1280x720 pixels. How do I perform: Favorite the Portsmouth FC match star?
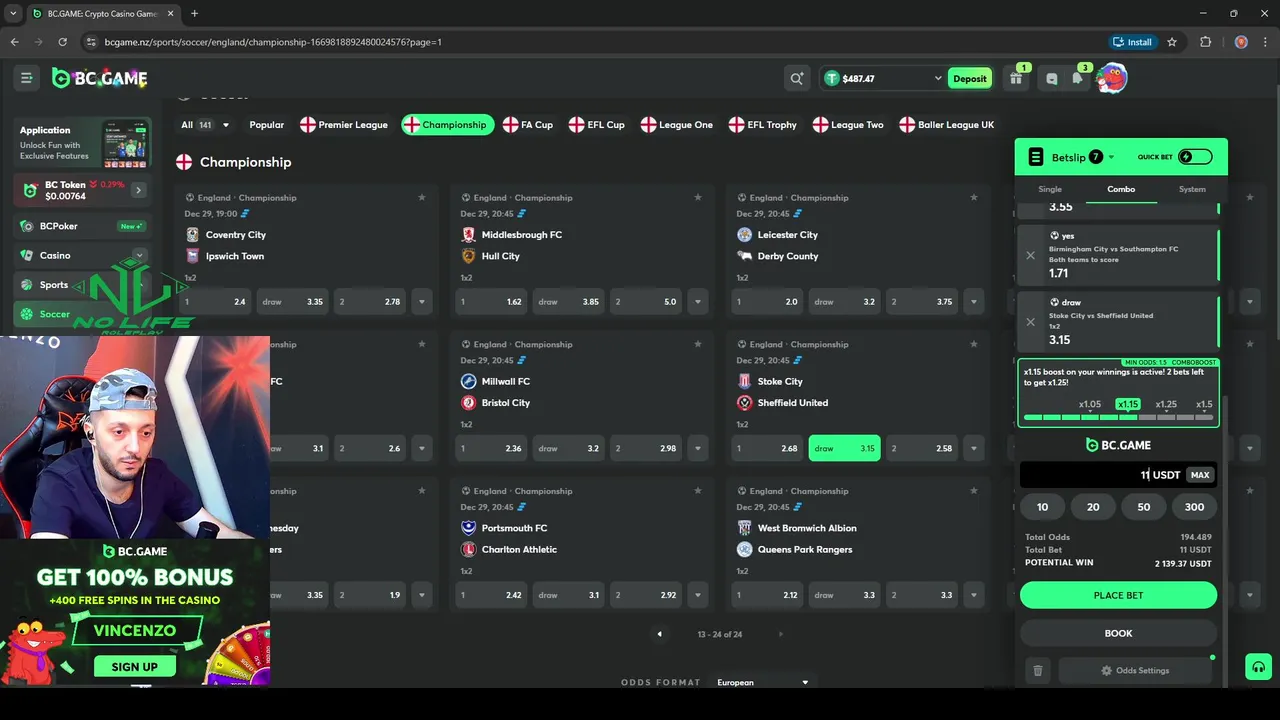pos(697,491)
